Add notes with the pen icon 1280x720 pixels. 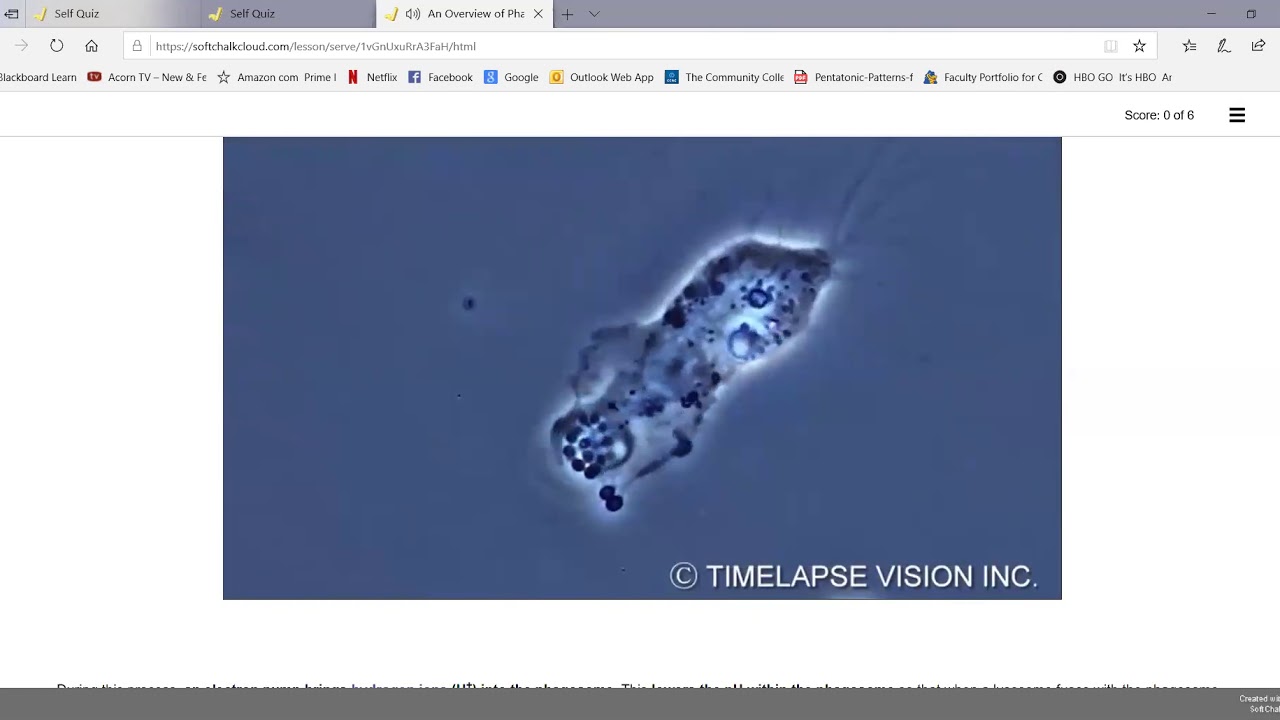[x=1223, y=46]
